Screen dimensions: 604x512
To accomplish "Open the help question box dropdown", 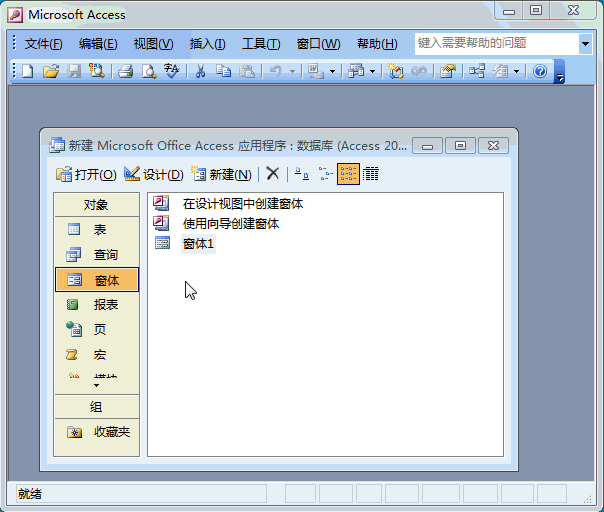I will click(x=585, y=44).
